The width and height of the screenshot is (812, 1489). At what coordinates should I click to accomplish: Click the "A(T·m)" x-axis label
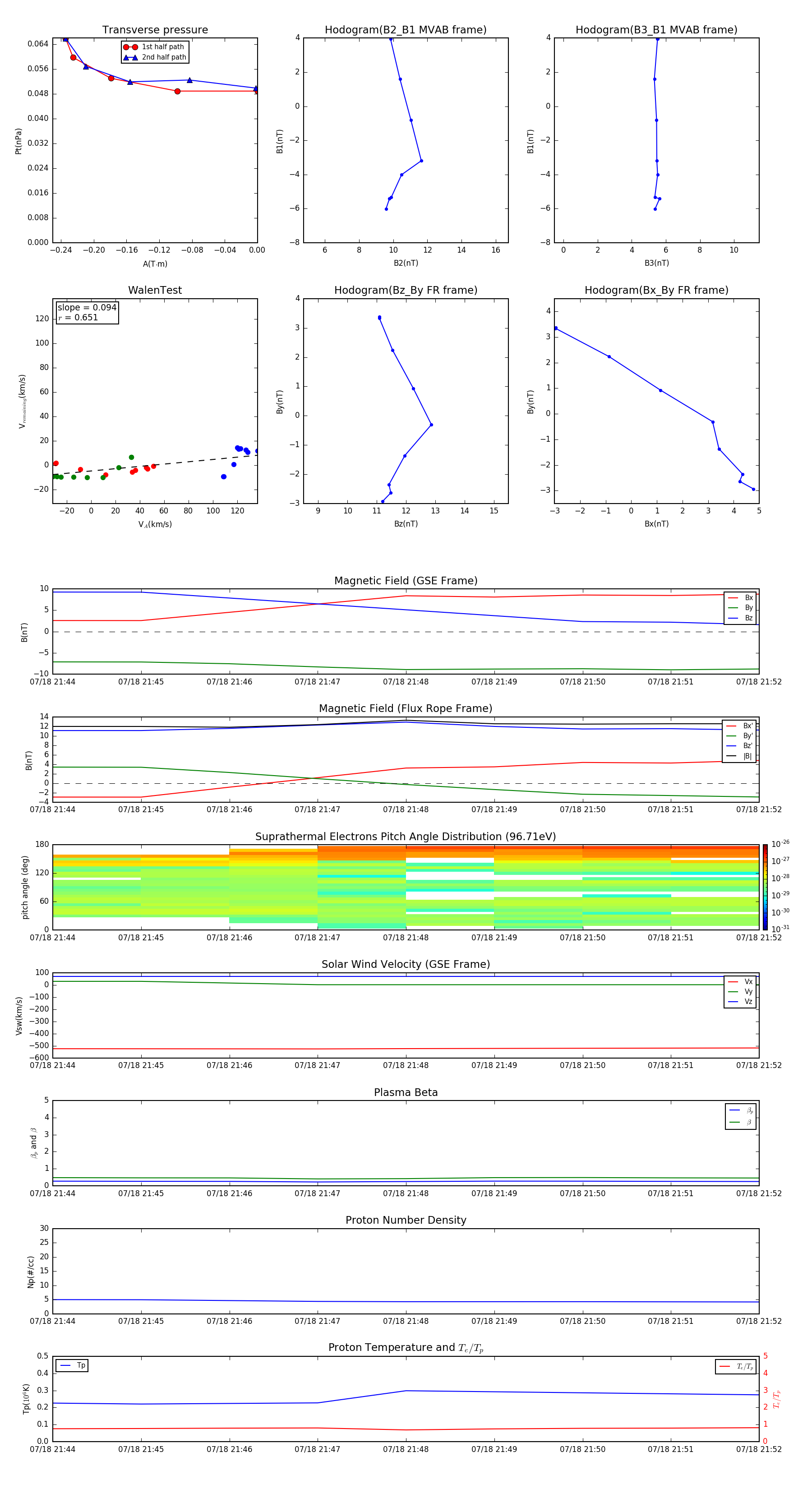pos(155,264)
